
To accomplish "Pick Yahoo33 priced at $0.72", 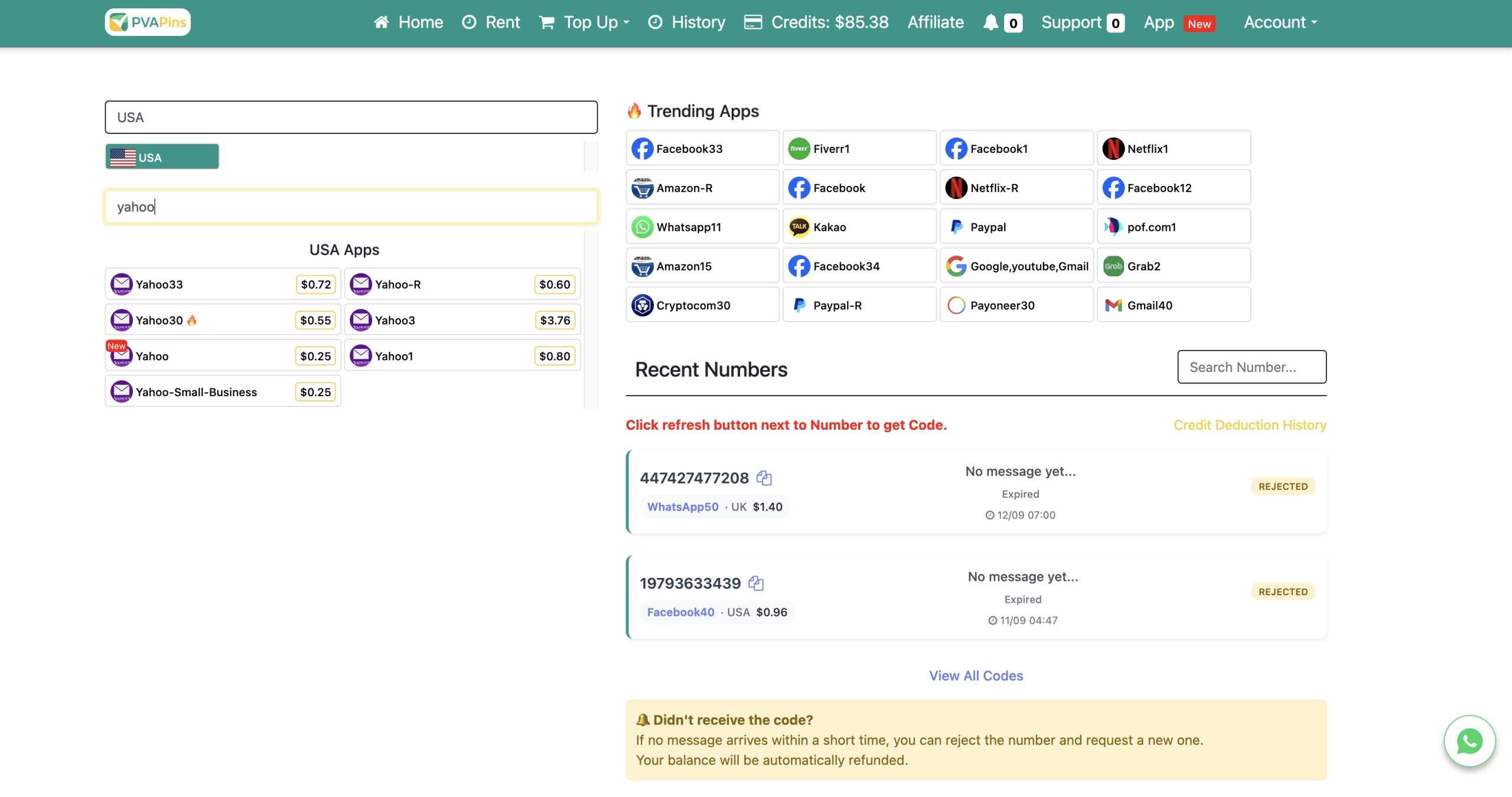I will (x=223, y=284).
